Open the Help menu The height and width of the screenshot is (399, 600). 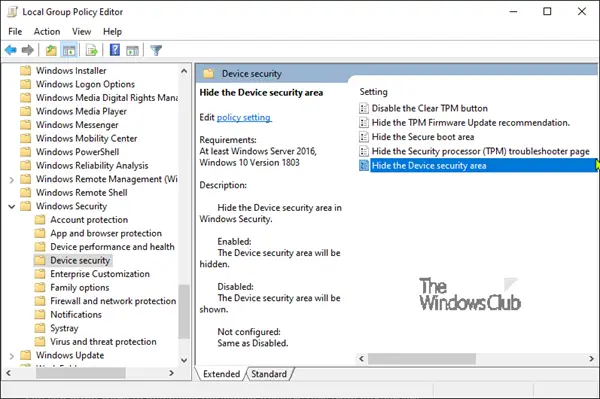[112, 31]
